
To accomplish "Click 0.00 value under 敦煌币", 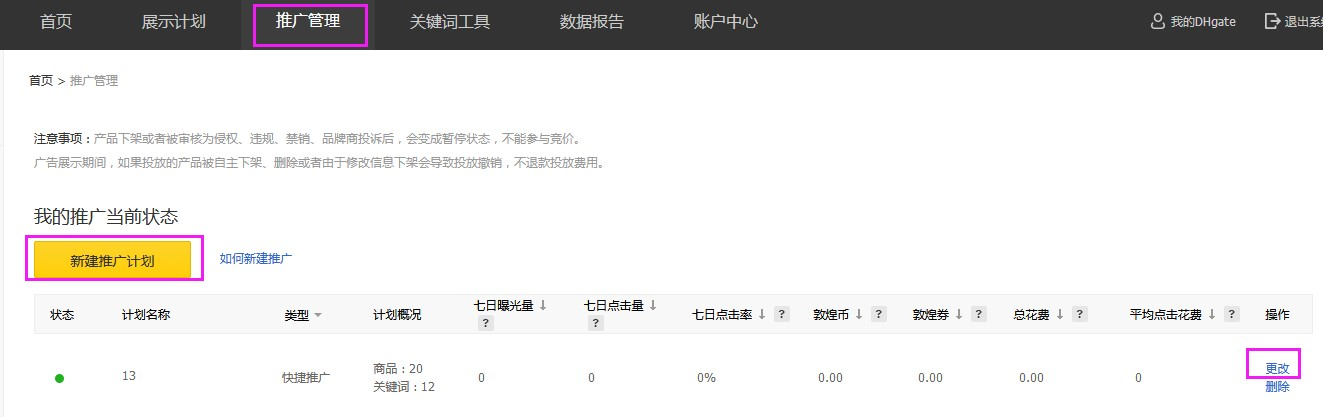I will click(x=830, y=378).
